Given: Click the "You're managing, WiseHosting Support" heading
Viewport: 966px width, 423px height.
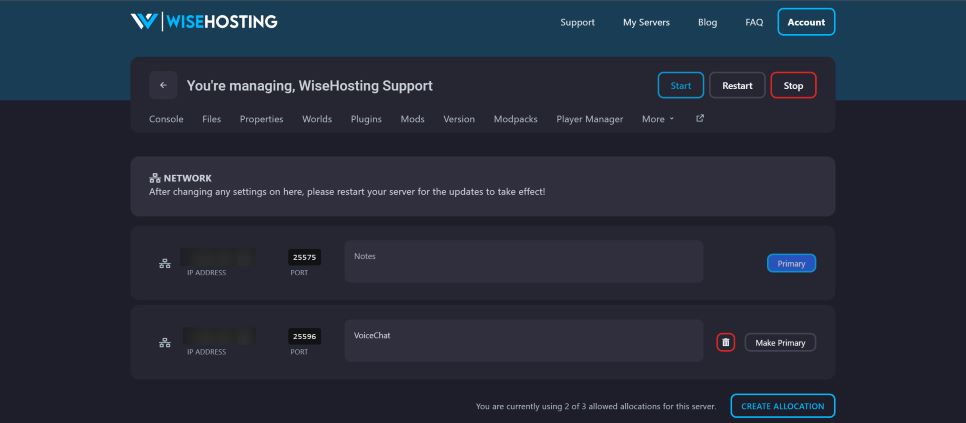Looking at the screenshot, I should [x=310, y=86].
